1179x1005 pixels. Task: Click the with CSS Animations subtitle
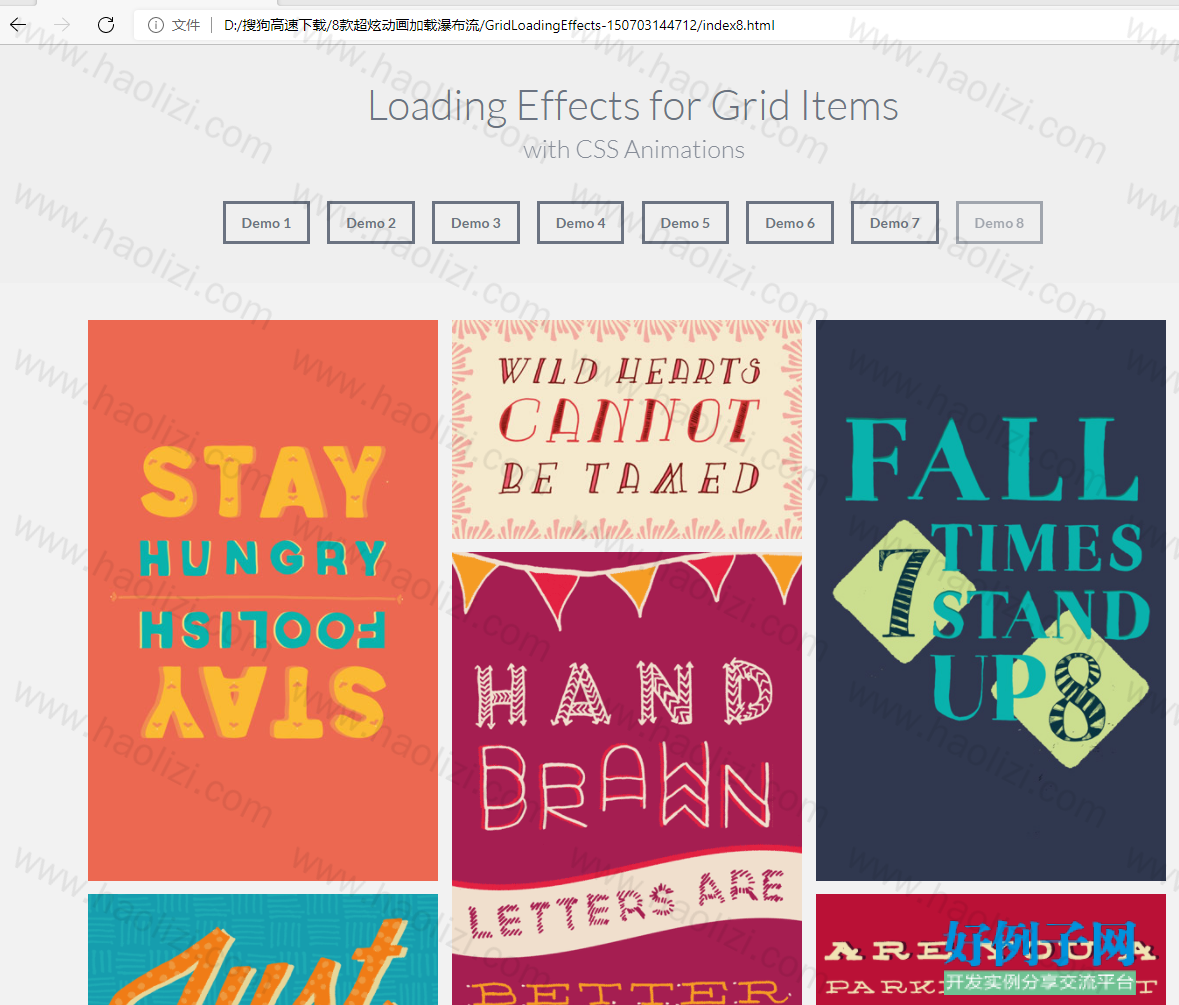[x=634, y=150]
